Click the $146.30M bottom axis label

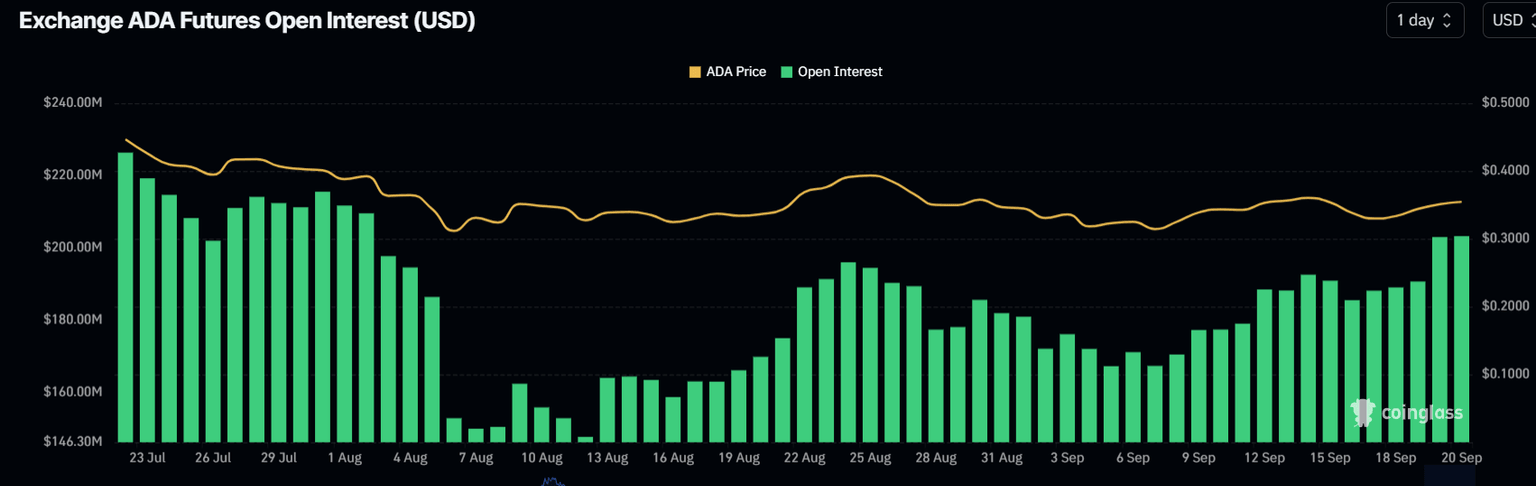coord(73,441)
